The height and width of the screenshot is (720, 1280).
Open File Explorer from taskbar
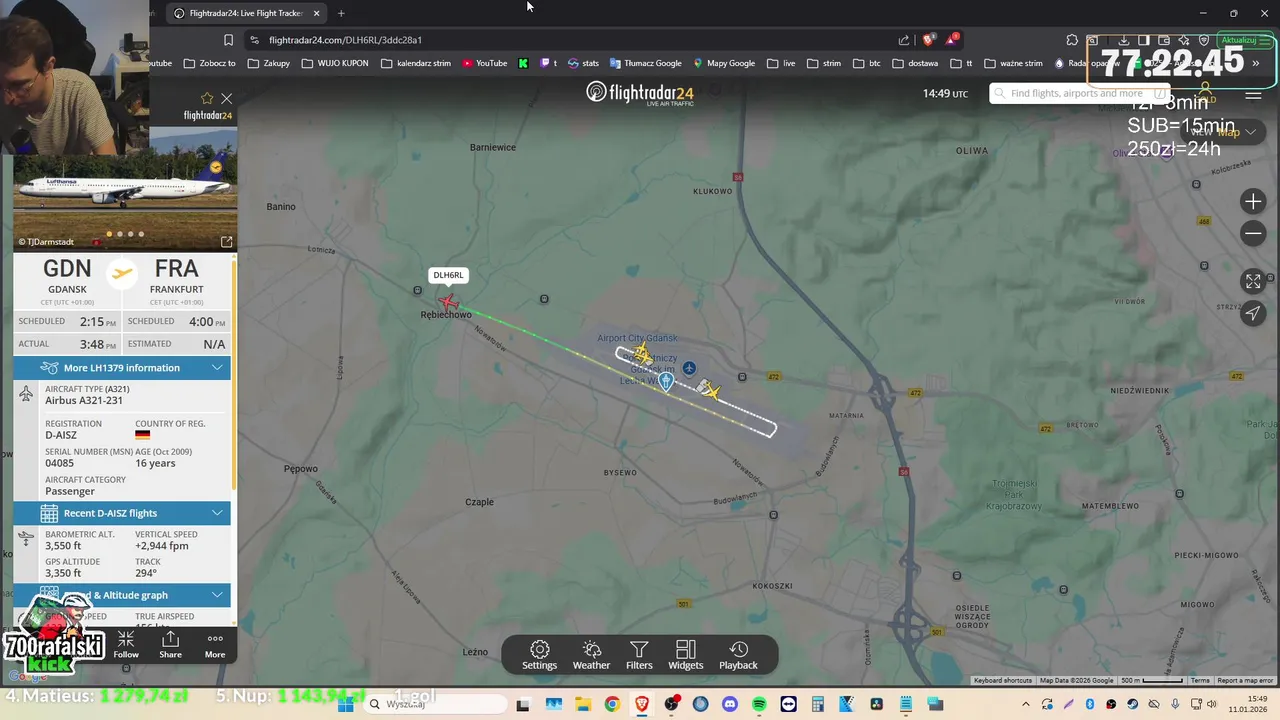click(x=583, y=704)
